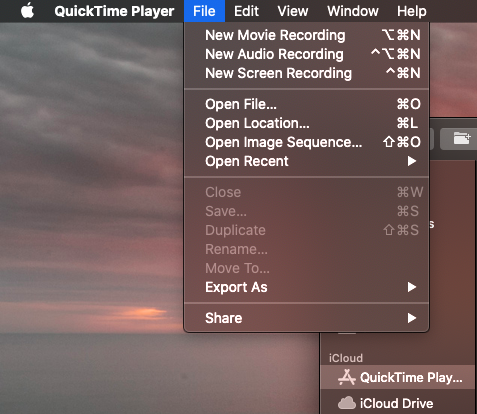Start a New Audio Recording
Viewport: 477px width, 414px height.
coord(306,54)
